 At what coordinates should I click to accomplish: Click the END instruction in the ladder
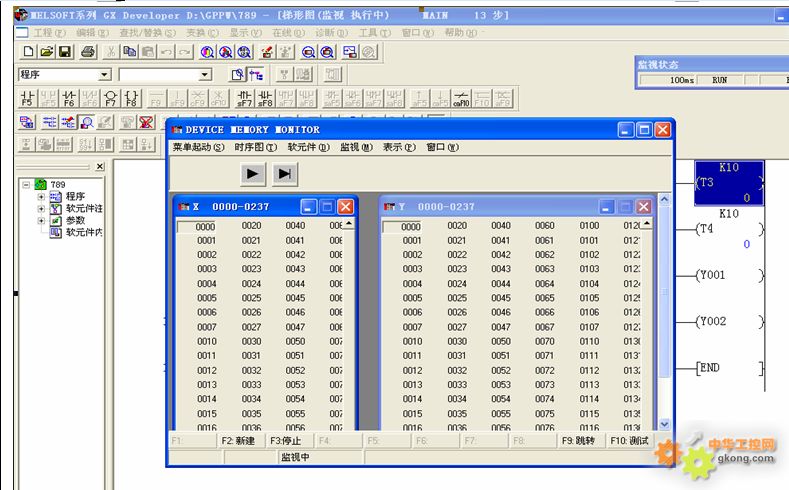click(729, 368)
